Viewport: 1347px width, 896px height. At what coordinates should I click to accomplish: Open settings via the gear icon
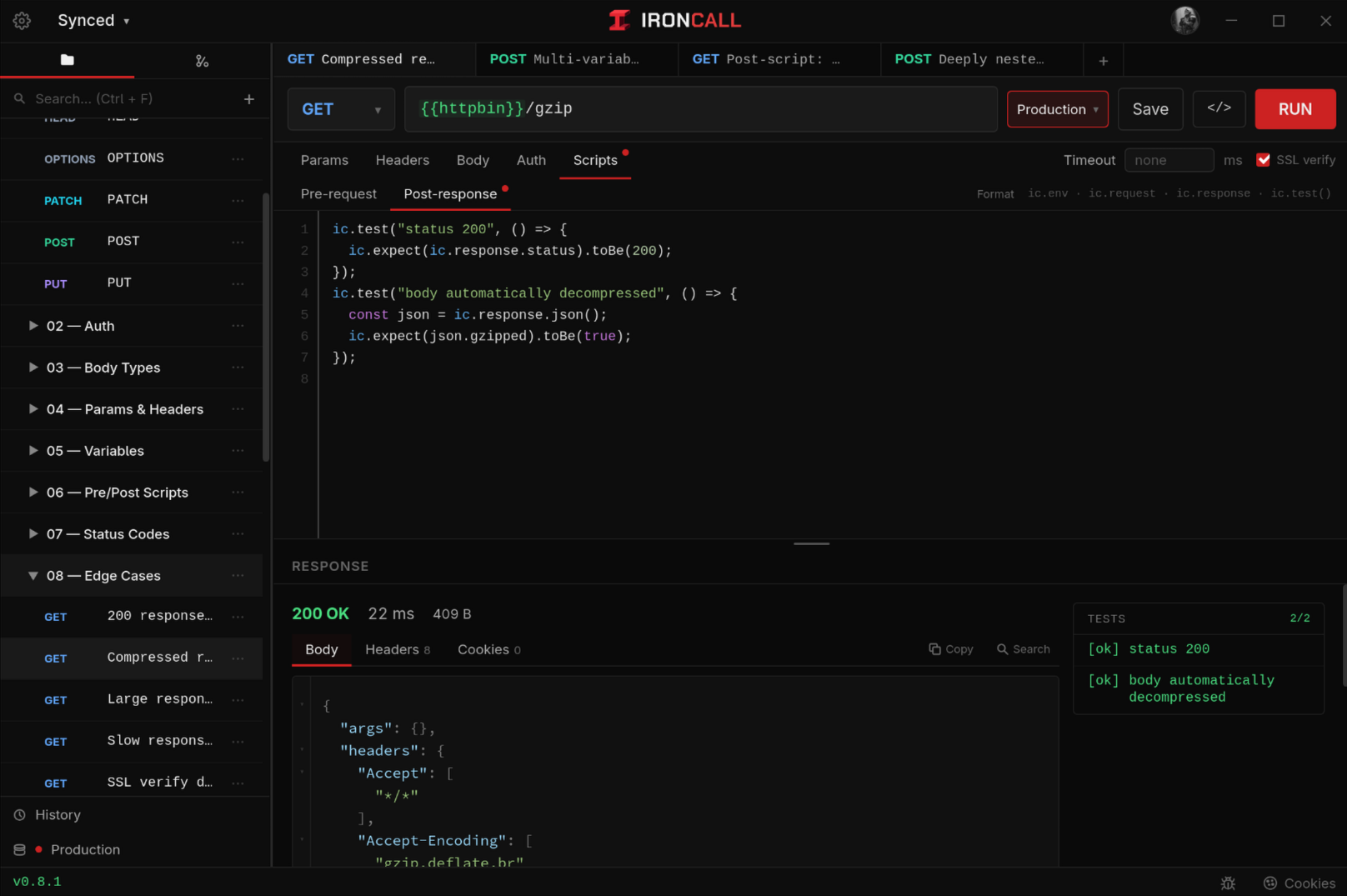(22, 21)
